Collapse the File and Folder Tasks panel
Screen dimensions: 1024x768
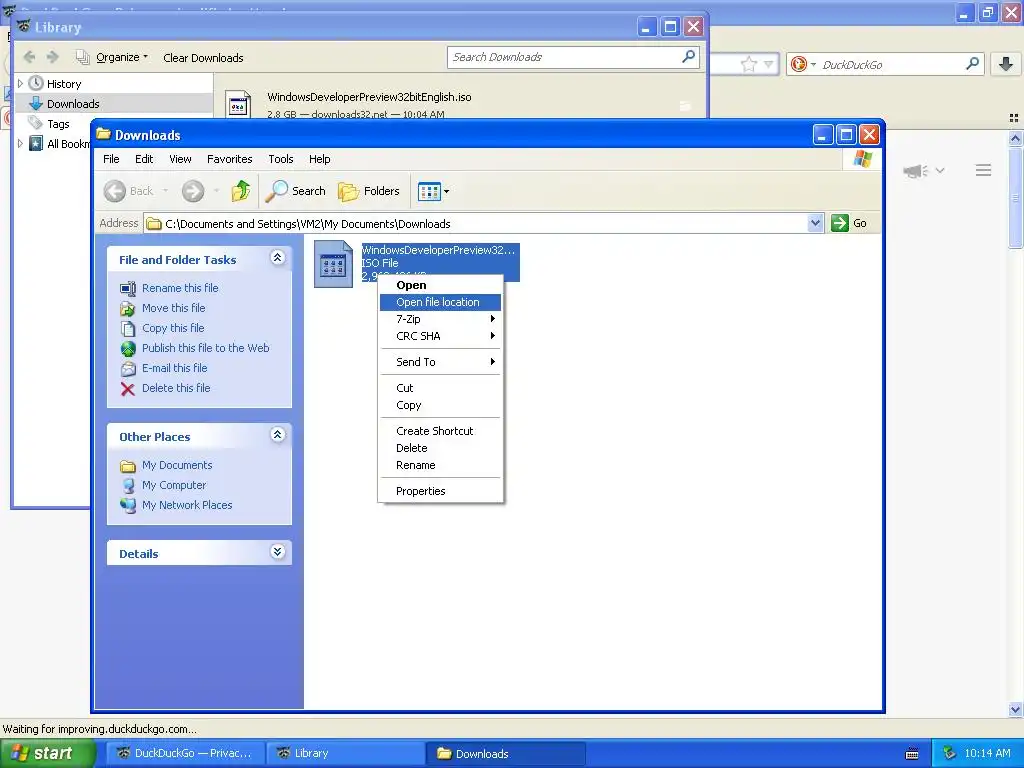click(x=278, y=257)
